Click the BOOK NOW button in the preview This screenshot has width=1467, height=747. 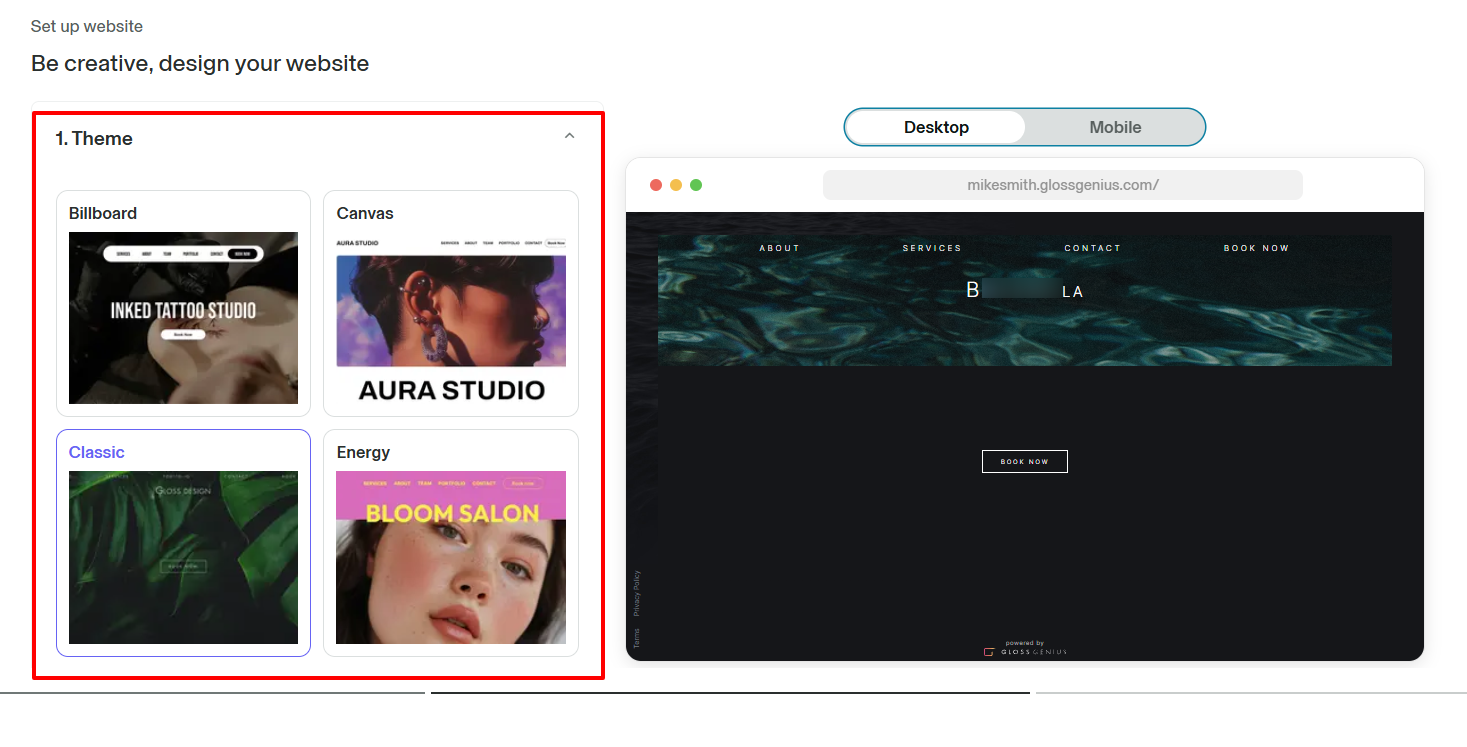click(x=1024, y=461)
